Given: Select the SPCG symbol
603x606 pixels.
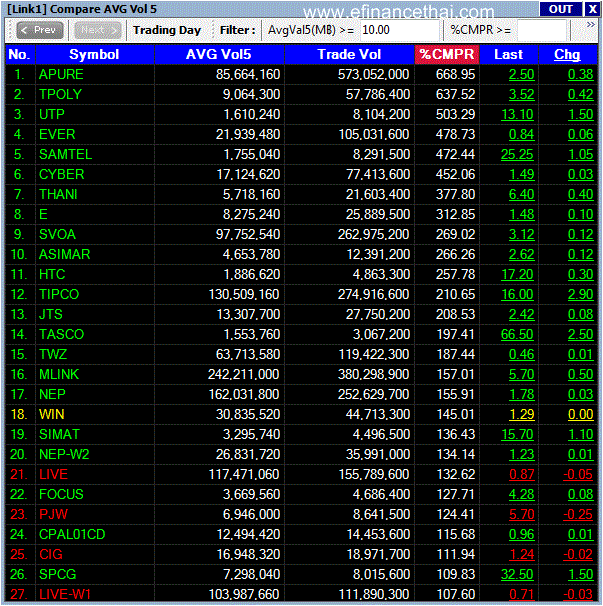Looking at the screenshot, I should (57, 575).
